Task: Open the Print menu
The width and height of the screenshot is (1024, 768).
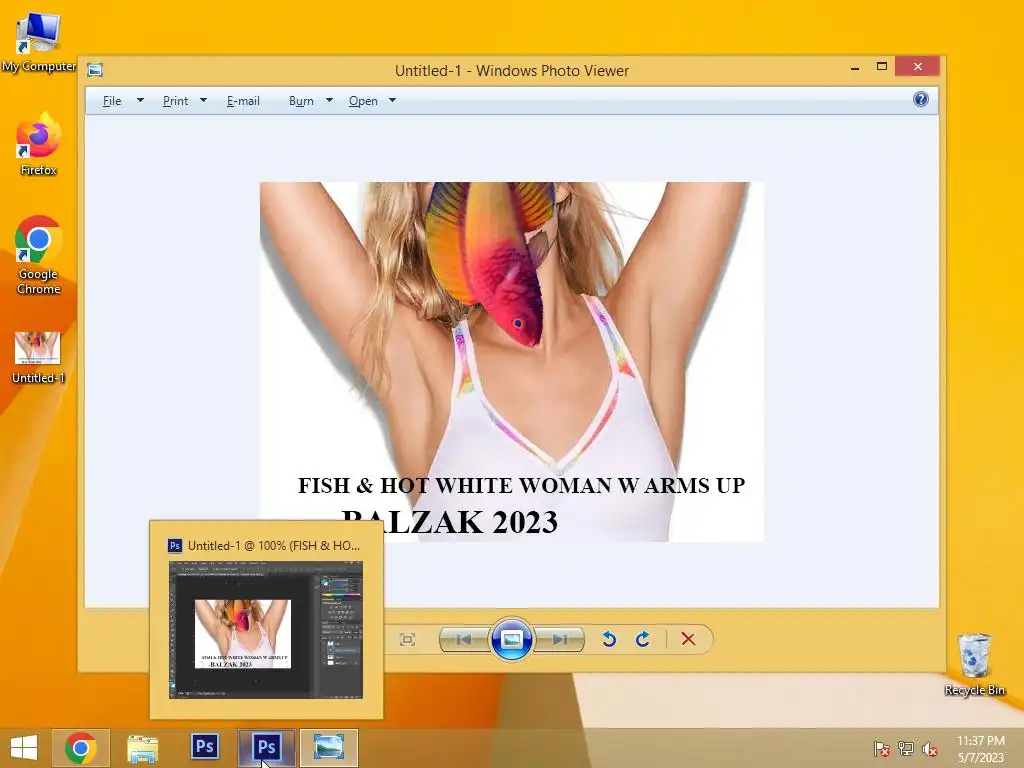Action: point(175,101)
